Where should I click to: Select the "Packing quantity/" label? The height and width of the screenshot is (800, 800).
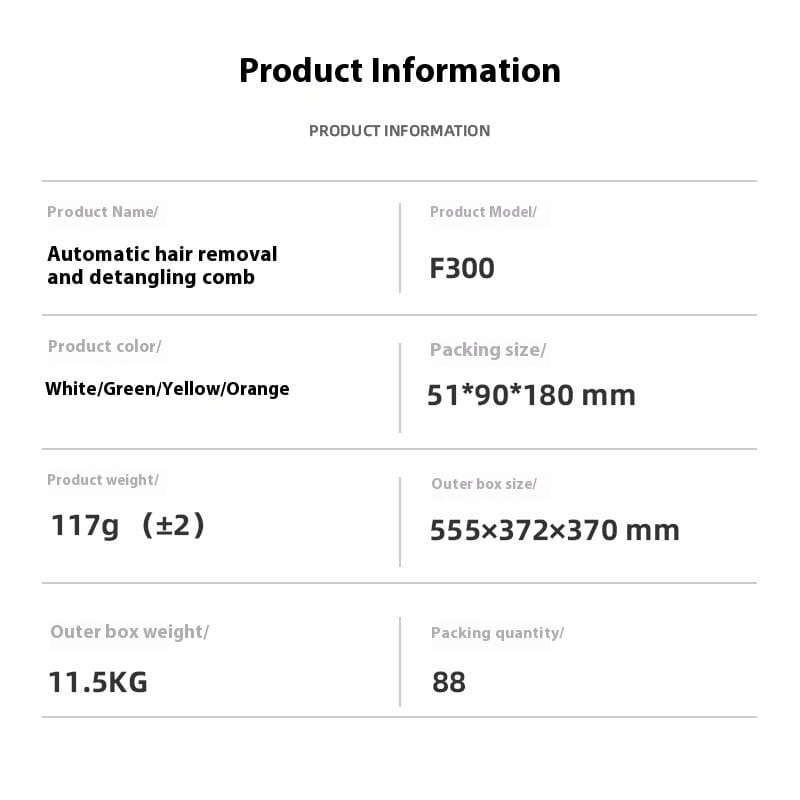pyautogui.click(x=497, y=633)
